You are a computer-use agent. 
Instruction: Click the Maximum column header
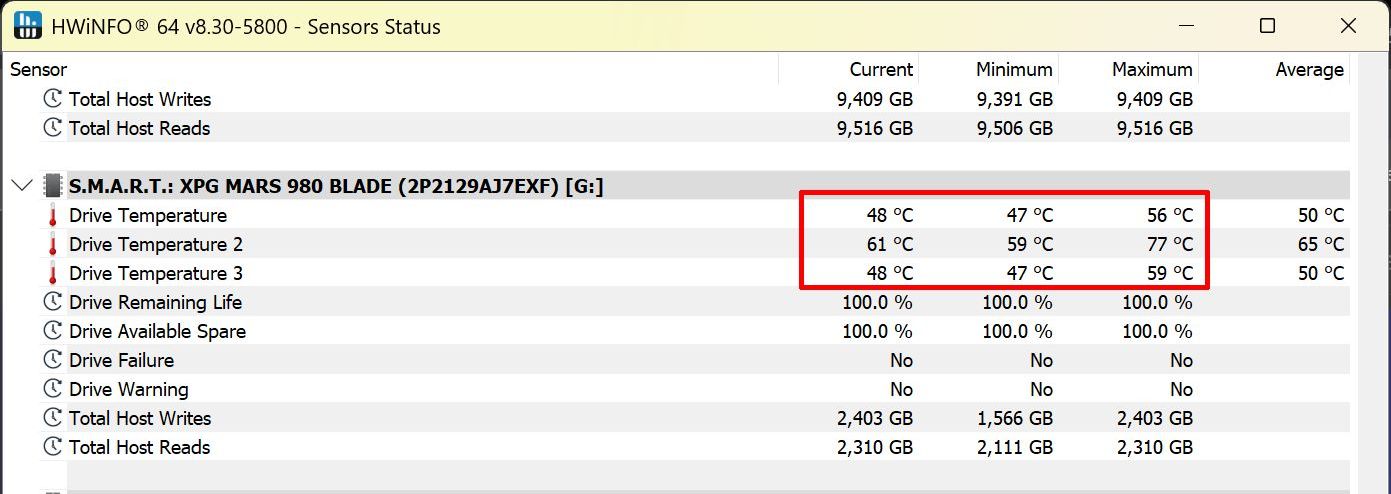click(1152, 69)
